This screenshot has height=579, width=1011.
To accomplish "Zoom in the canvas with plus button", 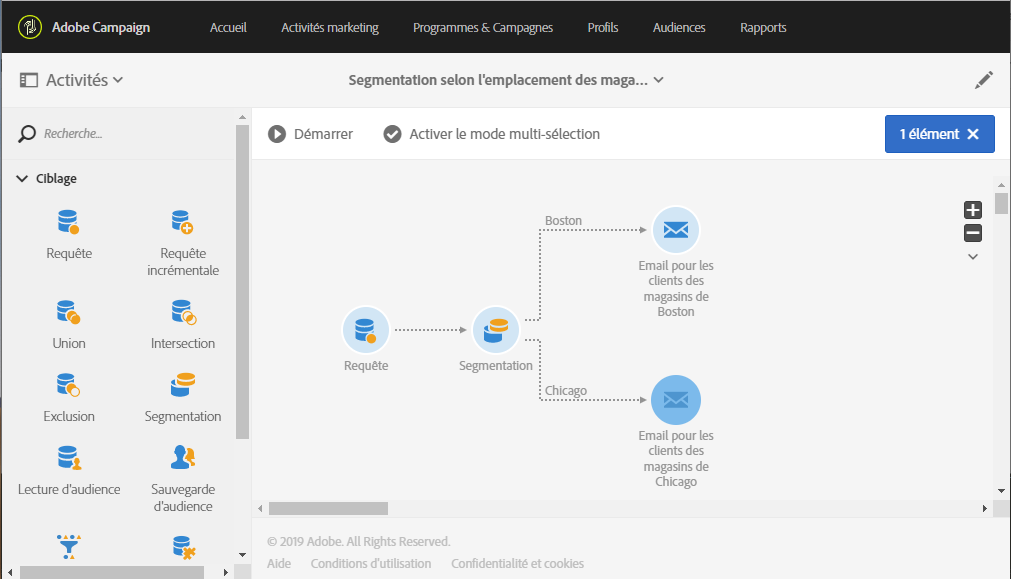I will pyautogui.click(x=972, y=210).
